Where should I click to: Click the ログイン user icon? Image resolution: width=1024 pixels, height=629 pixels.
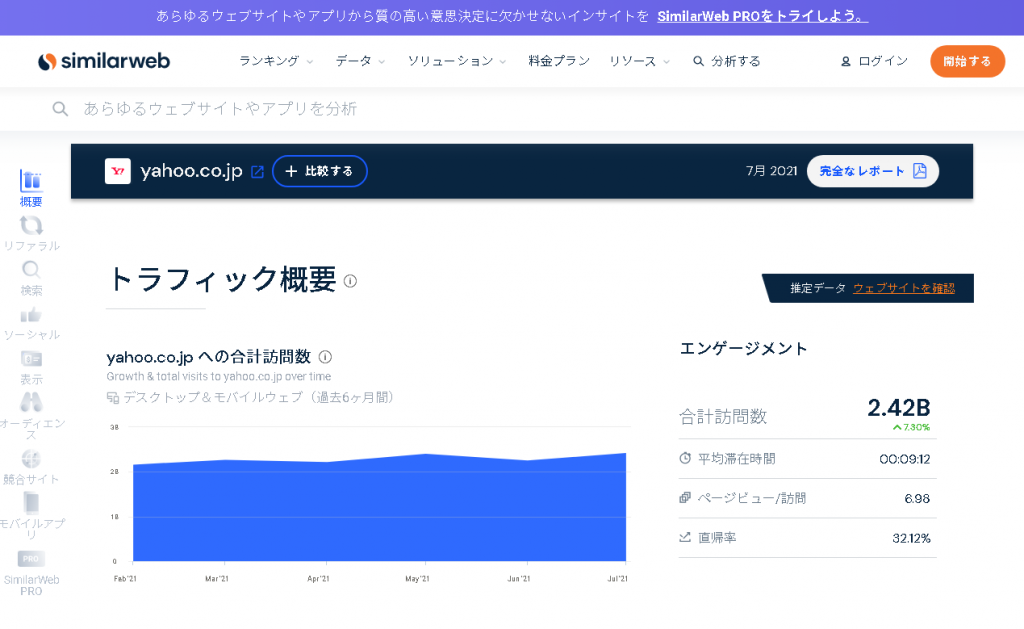pos(846,61)
